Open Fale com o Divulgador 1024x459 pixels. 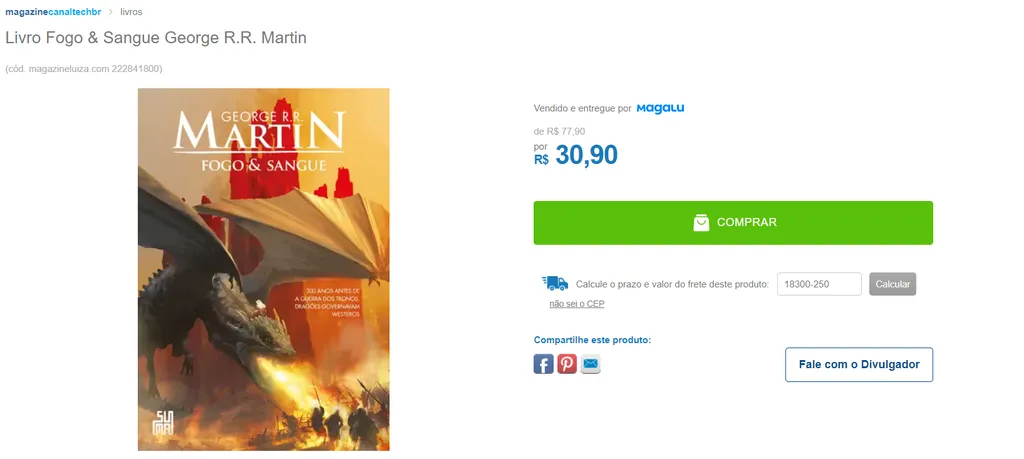click(x=859, y=364)
